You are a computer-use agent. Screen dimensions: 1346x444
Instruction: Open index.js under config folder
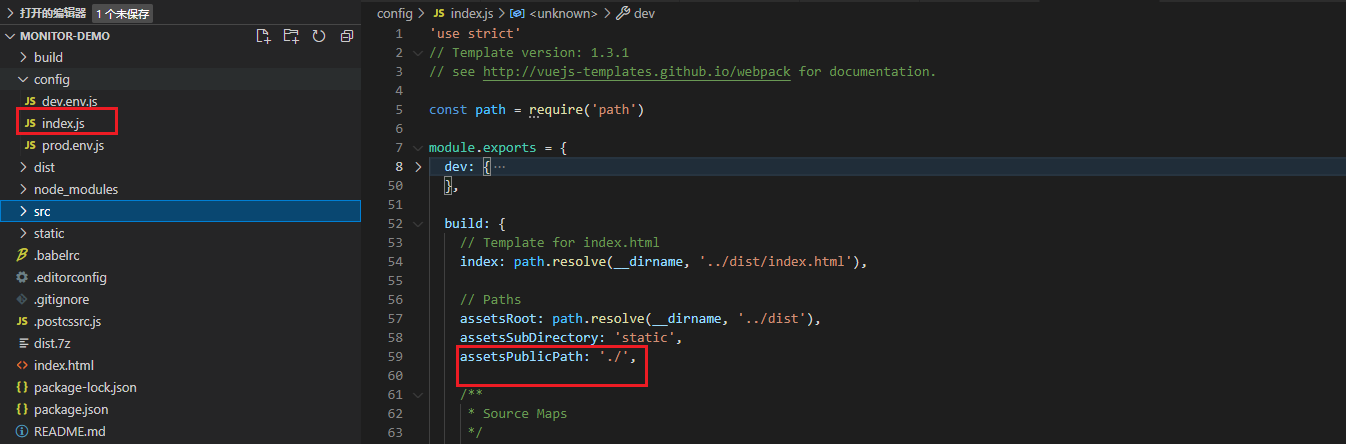point(63,124)
